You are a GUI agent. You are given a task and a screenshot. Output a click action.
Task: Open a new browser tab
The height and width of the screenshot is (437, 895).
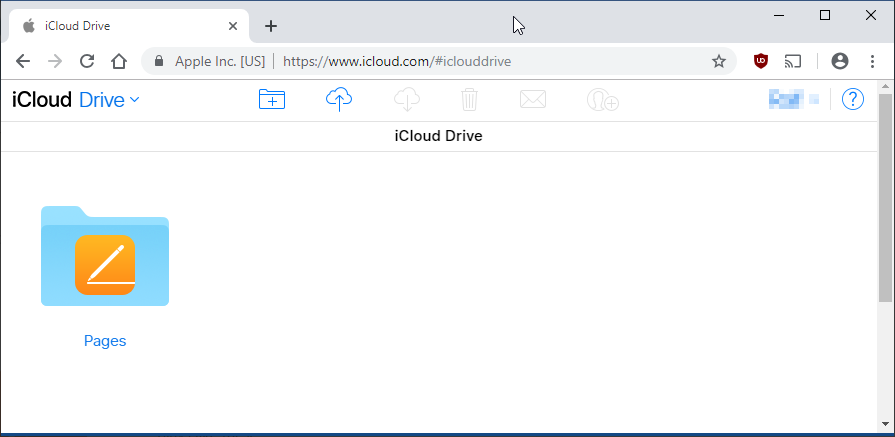[x=271, y=26]
